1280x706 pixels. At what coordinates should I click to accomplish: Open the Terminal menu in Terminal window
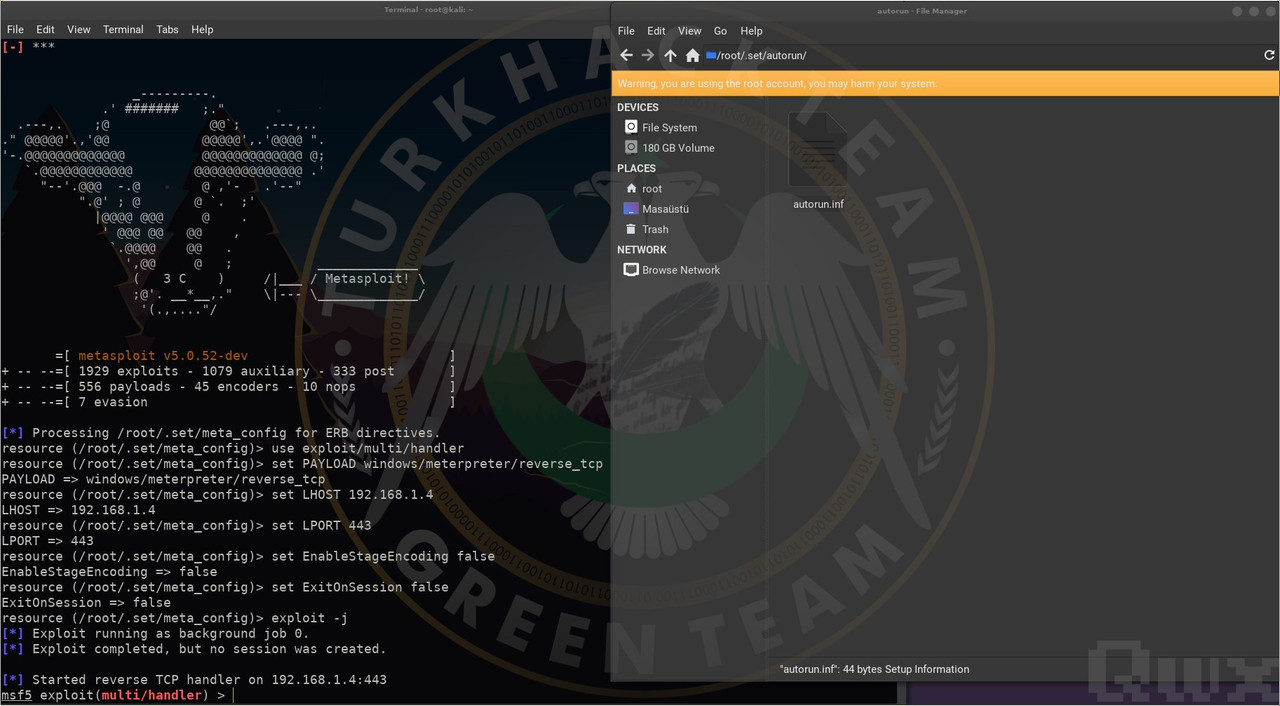click(123, 30)
